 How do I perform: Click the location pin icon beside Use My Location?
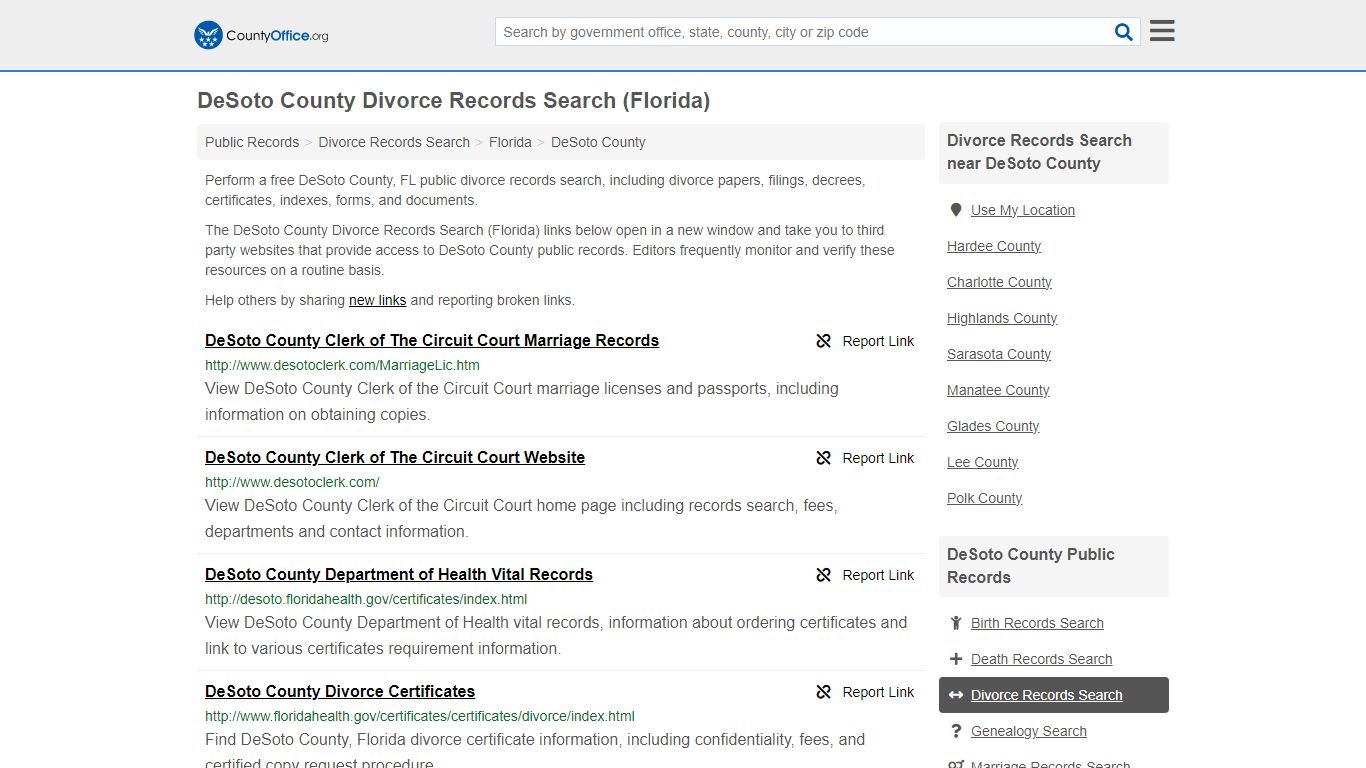[956, 210]
